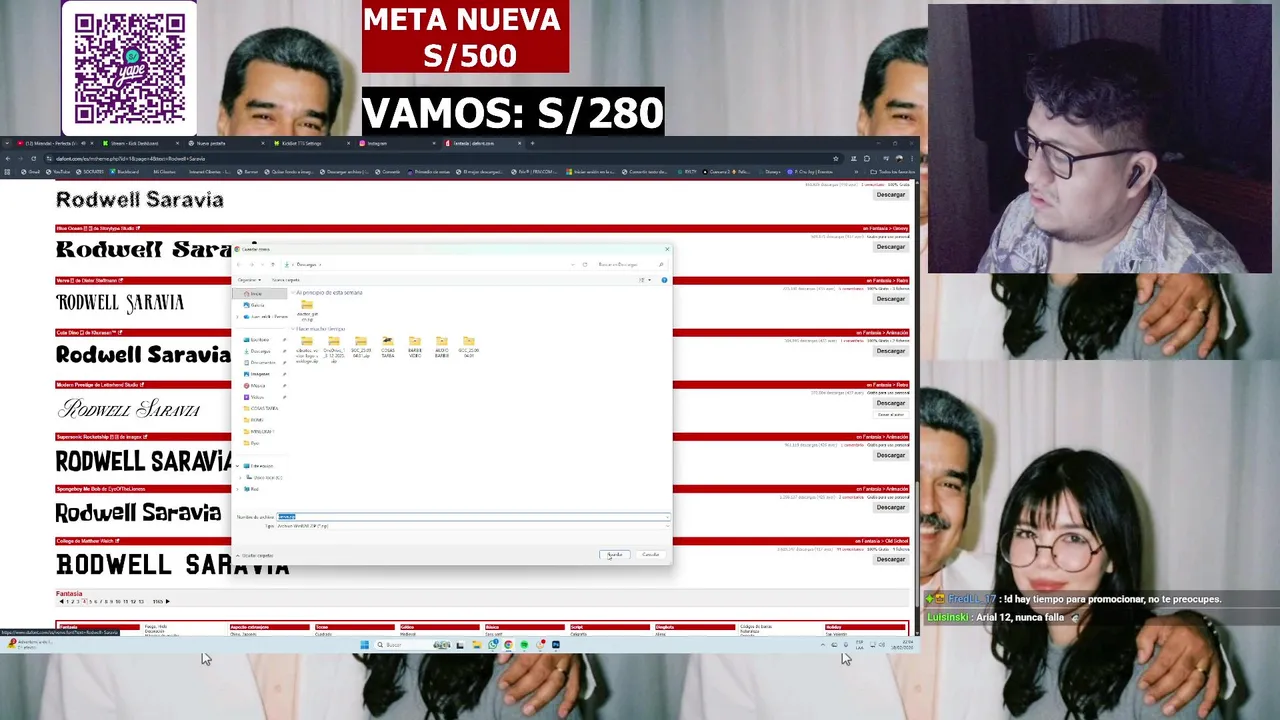1280x720 pixels.
Task: Collapse the Este equipo tree node
Action: pyautogui.click(x=238, y=466)
